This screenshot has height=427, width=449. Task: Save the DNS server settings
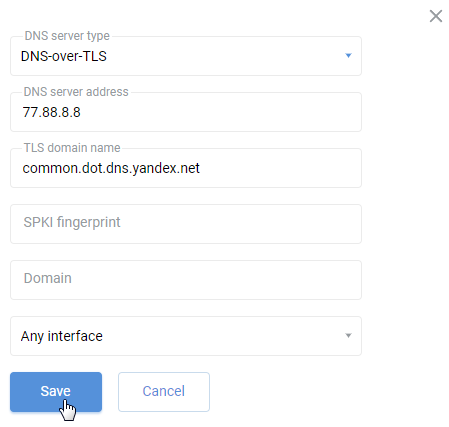pyautogui.click(x=56, y=392)
